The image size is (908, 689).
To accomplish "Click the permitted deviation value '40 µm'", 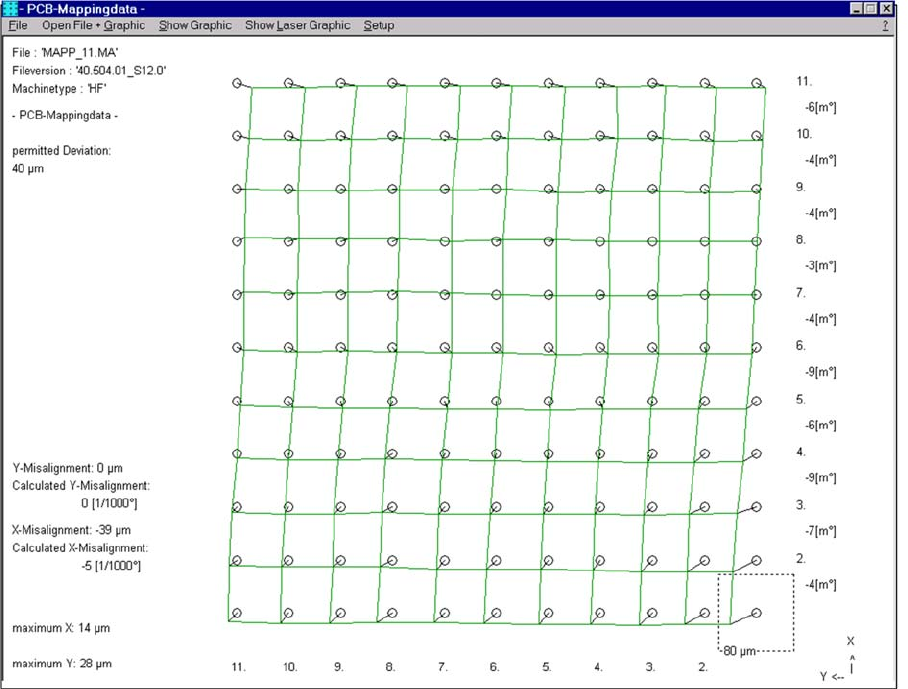I will click(28, 169).
